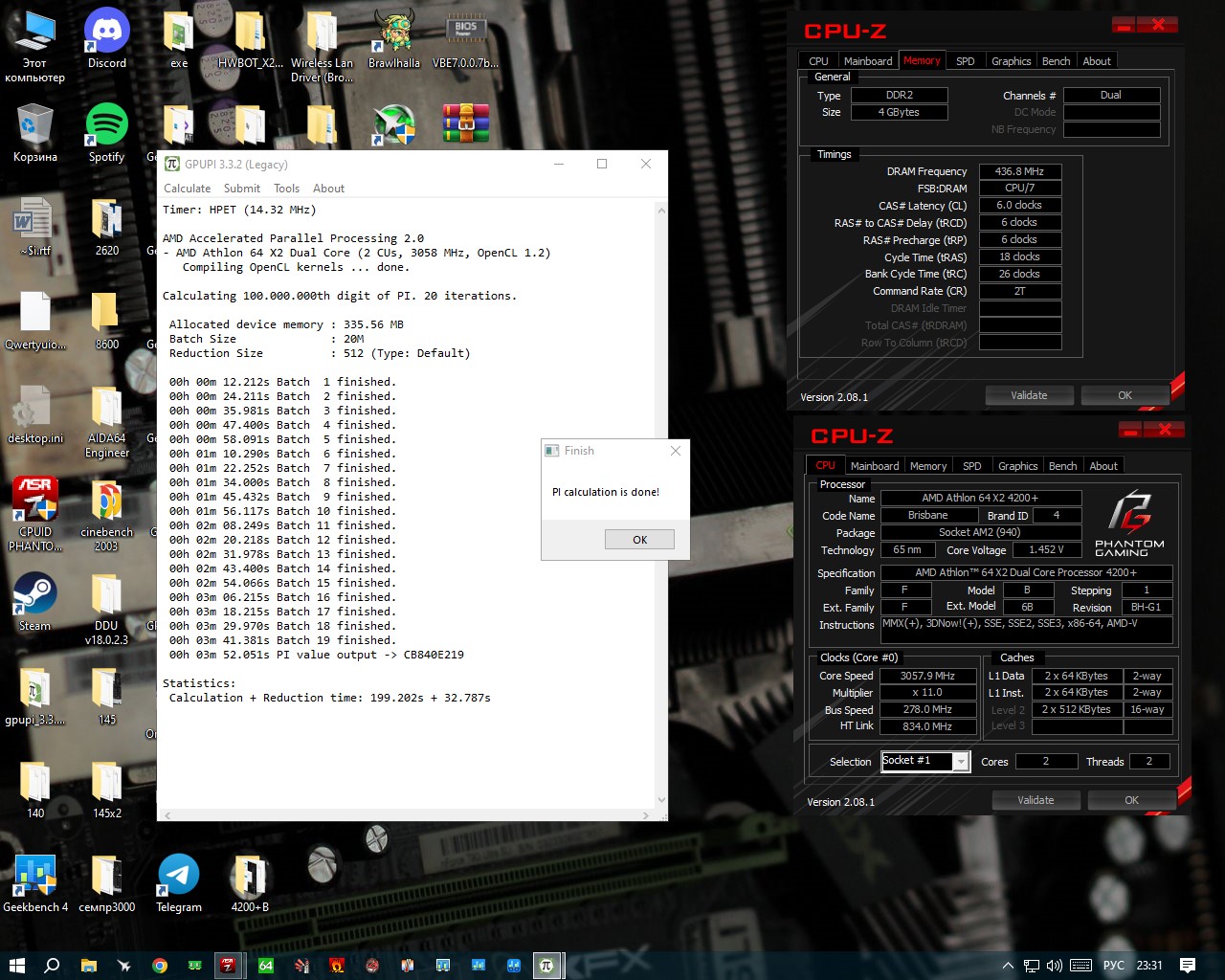Switch to Memory tab in lower CPU-Z window
Screen dimensions: 1225x980
pos(928,466)
